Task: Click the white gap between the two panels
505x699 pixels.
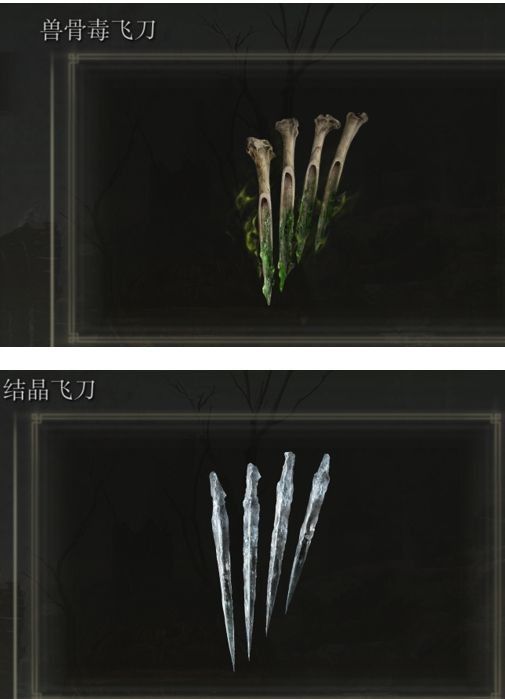Action: tap(252, 358)
